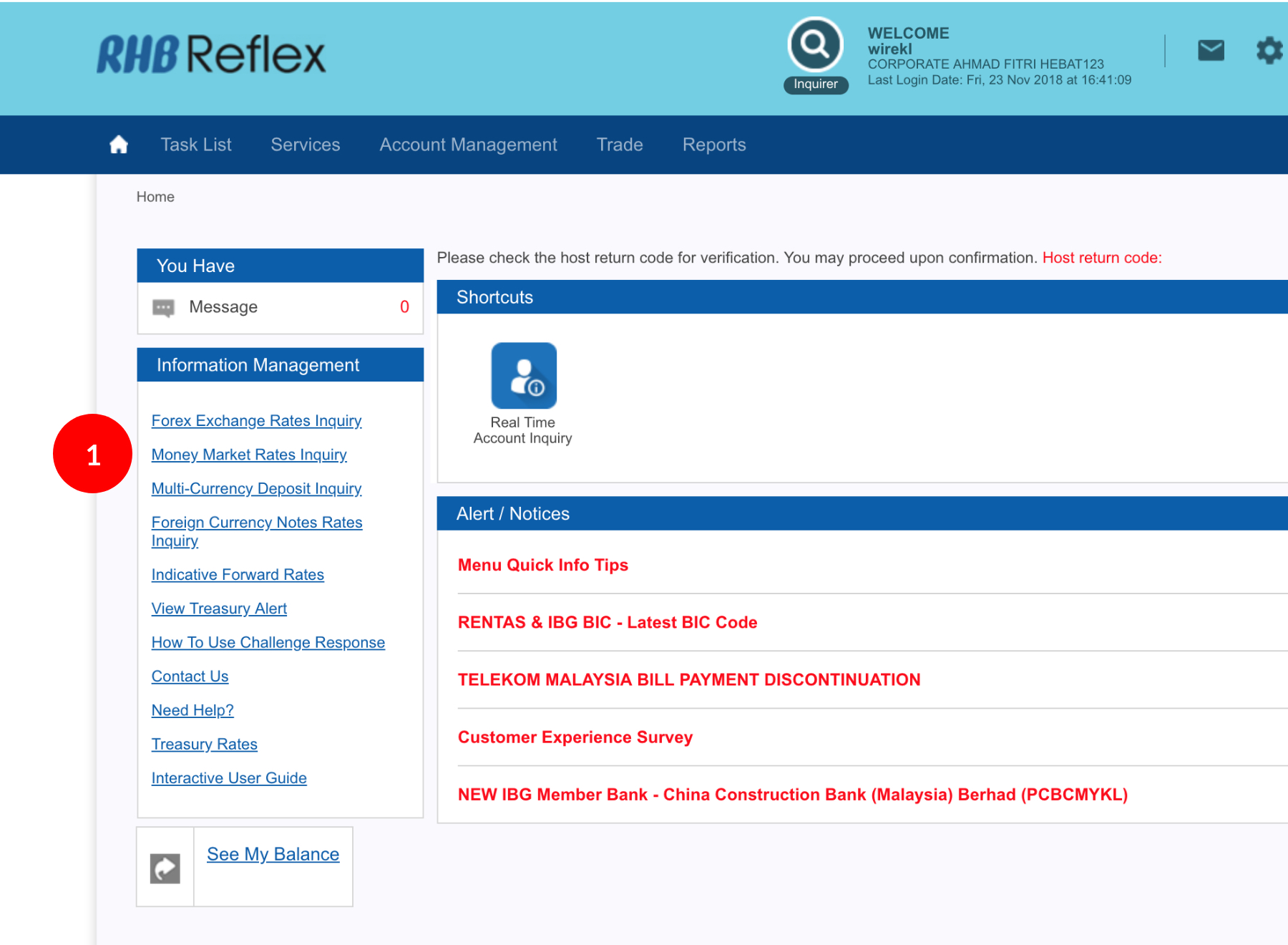Screen dimensions: 1288x945
Task: Open the Task List menu
Action: coord(196,145)
